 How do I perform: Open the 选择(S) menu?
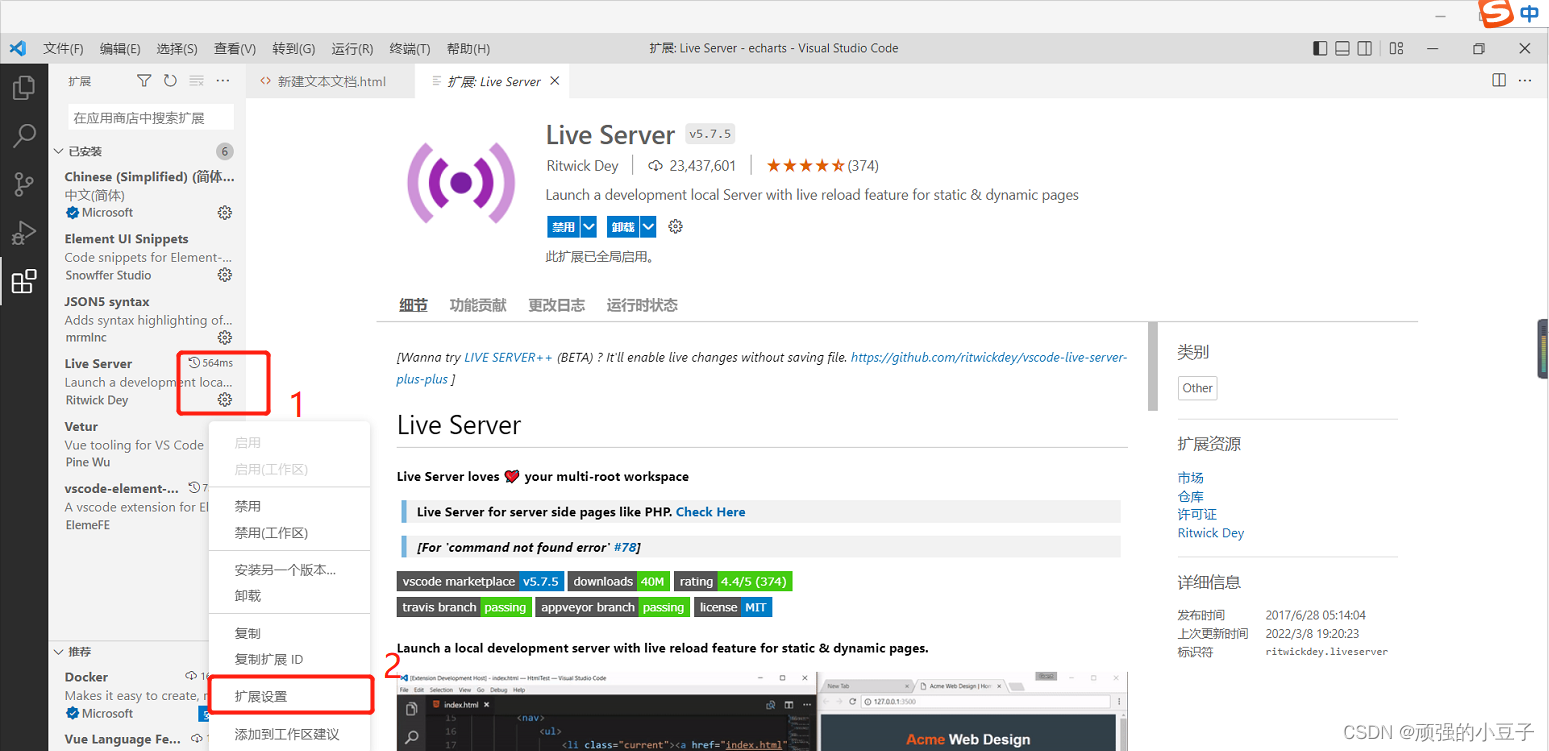click(x=177, y=48)
